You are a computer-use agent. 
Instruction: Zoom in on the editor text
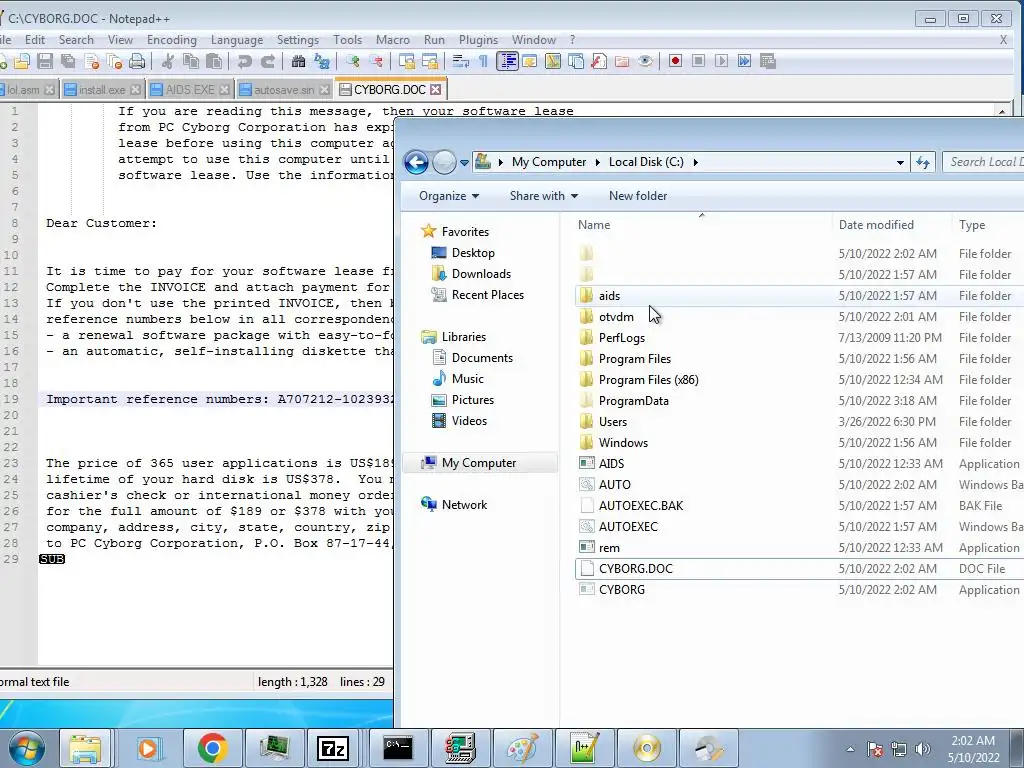coord(353,61)
